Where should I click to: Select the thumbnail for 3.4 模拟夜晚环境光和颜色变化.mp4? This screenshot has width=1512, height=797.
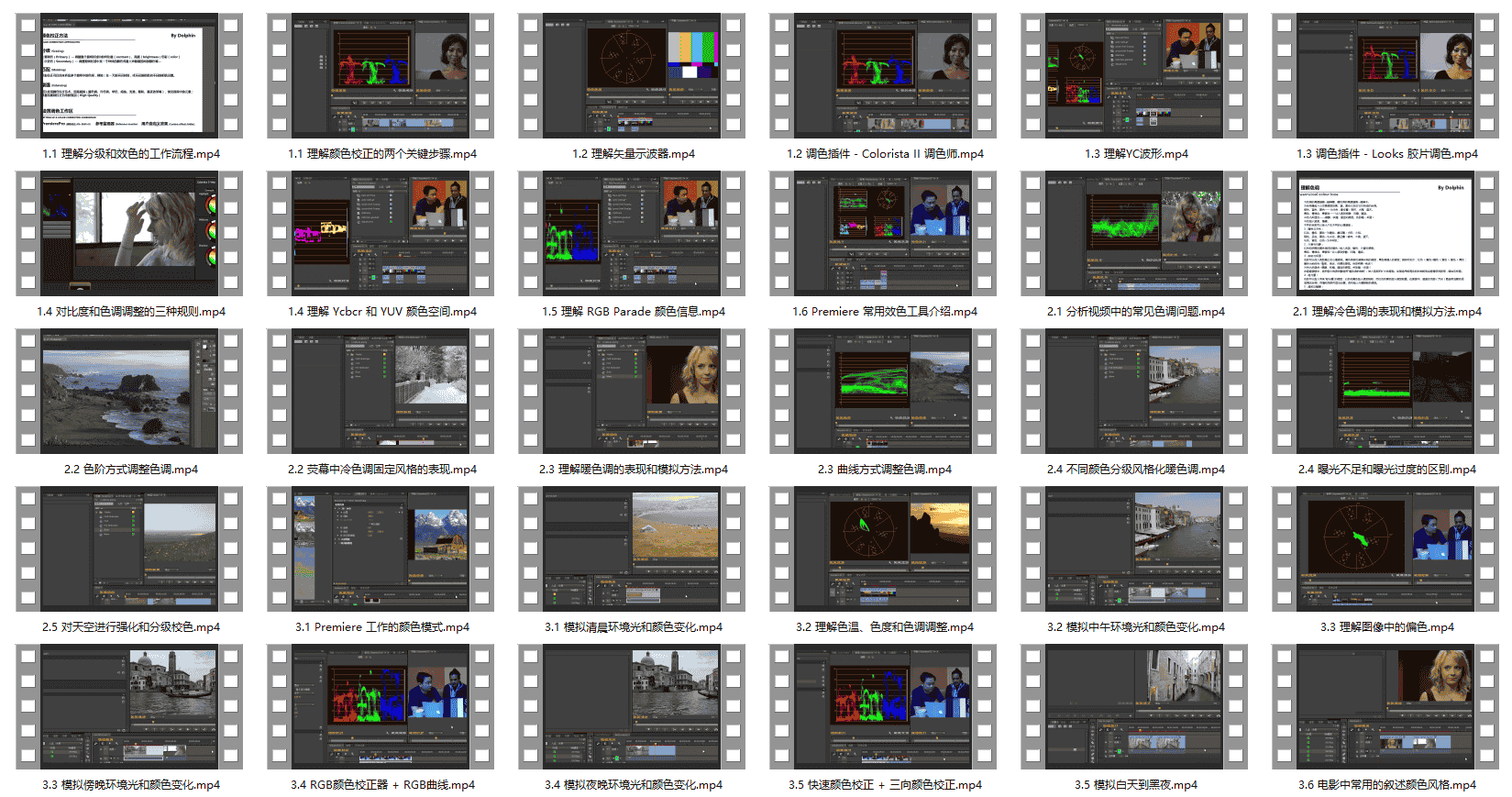point(632,707)
